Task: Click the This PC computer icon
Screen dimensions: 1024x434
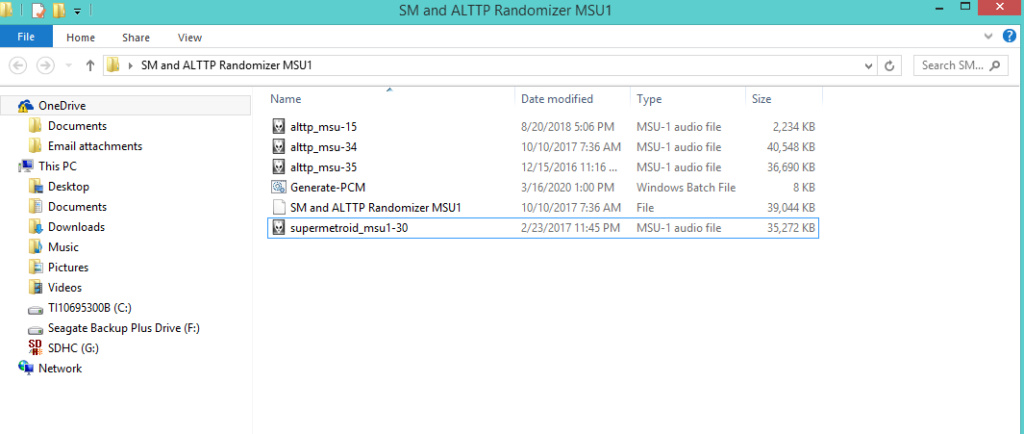Action: coord(27,166)
